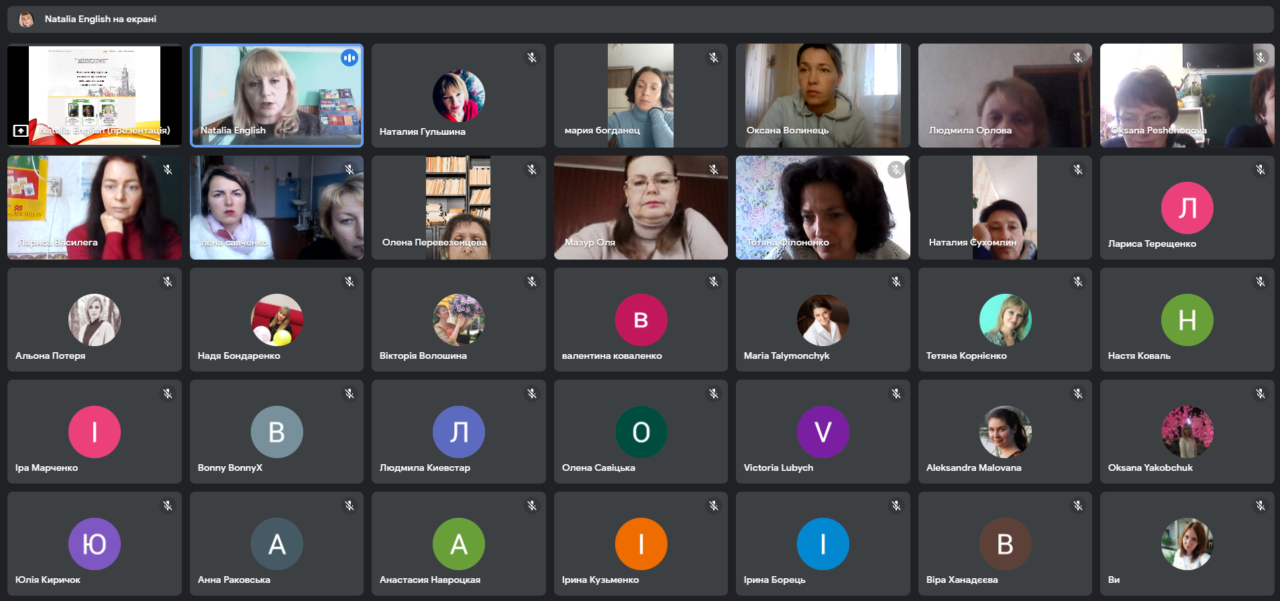Click the Natalia English avatar in the top bar

pyautogui.click(x=26, y=19)
